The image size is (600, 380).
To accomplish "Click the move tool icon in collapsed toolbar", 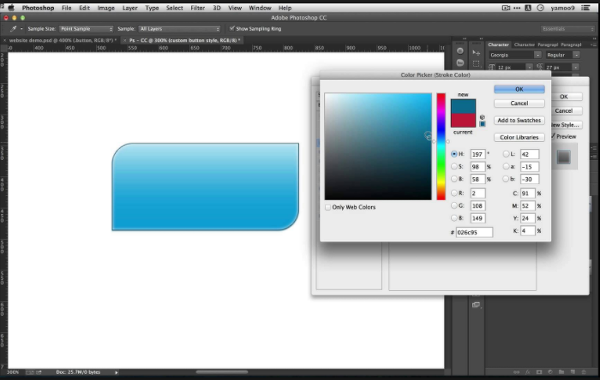I will pyautogui.click(x=476, y=52).
